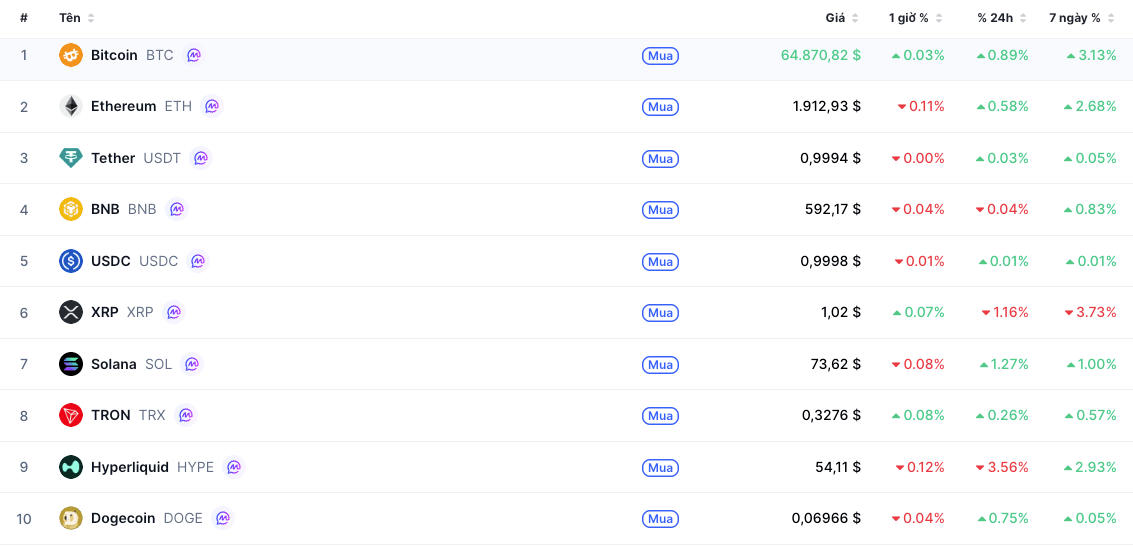Sort by the 1 giờ % column
Image resolution: width=1133 pixels, height=546 pixels.
coord(916,18)
